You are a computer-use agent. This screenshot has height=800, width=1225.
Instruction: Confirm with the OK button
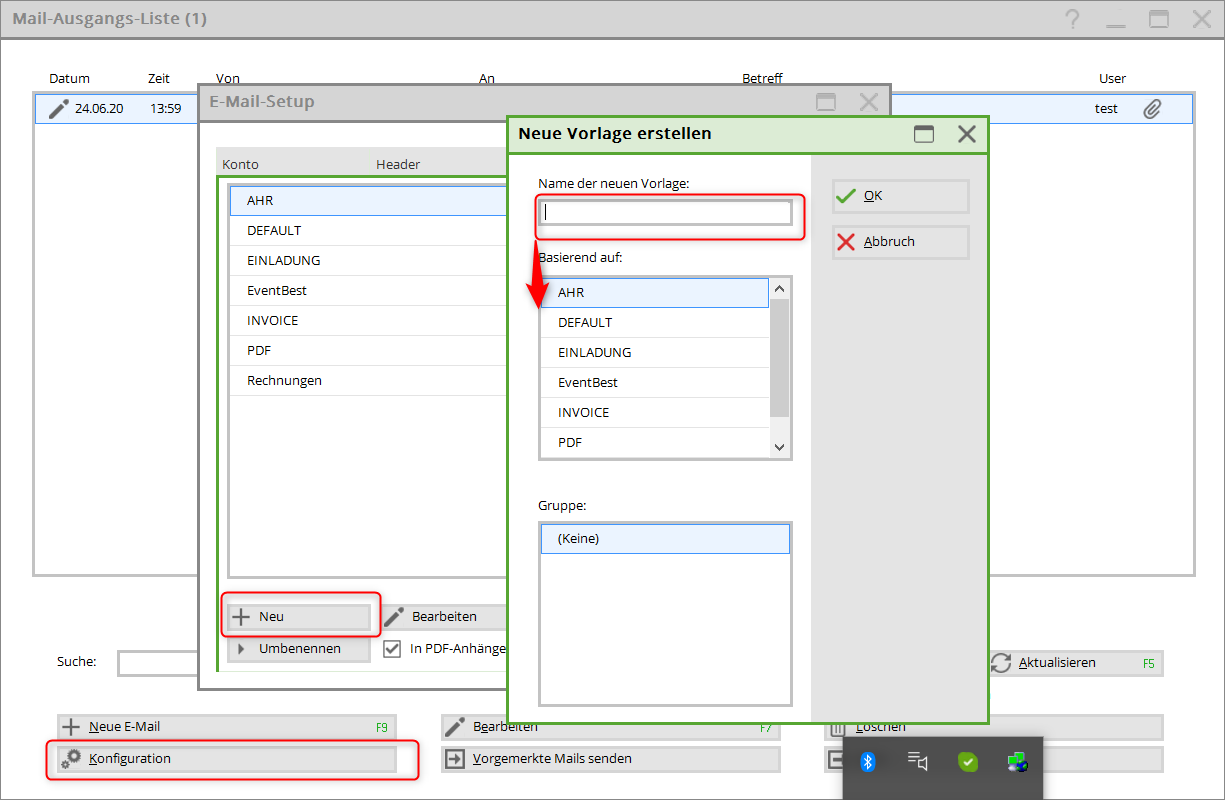(900, 196)
